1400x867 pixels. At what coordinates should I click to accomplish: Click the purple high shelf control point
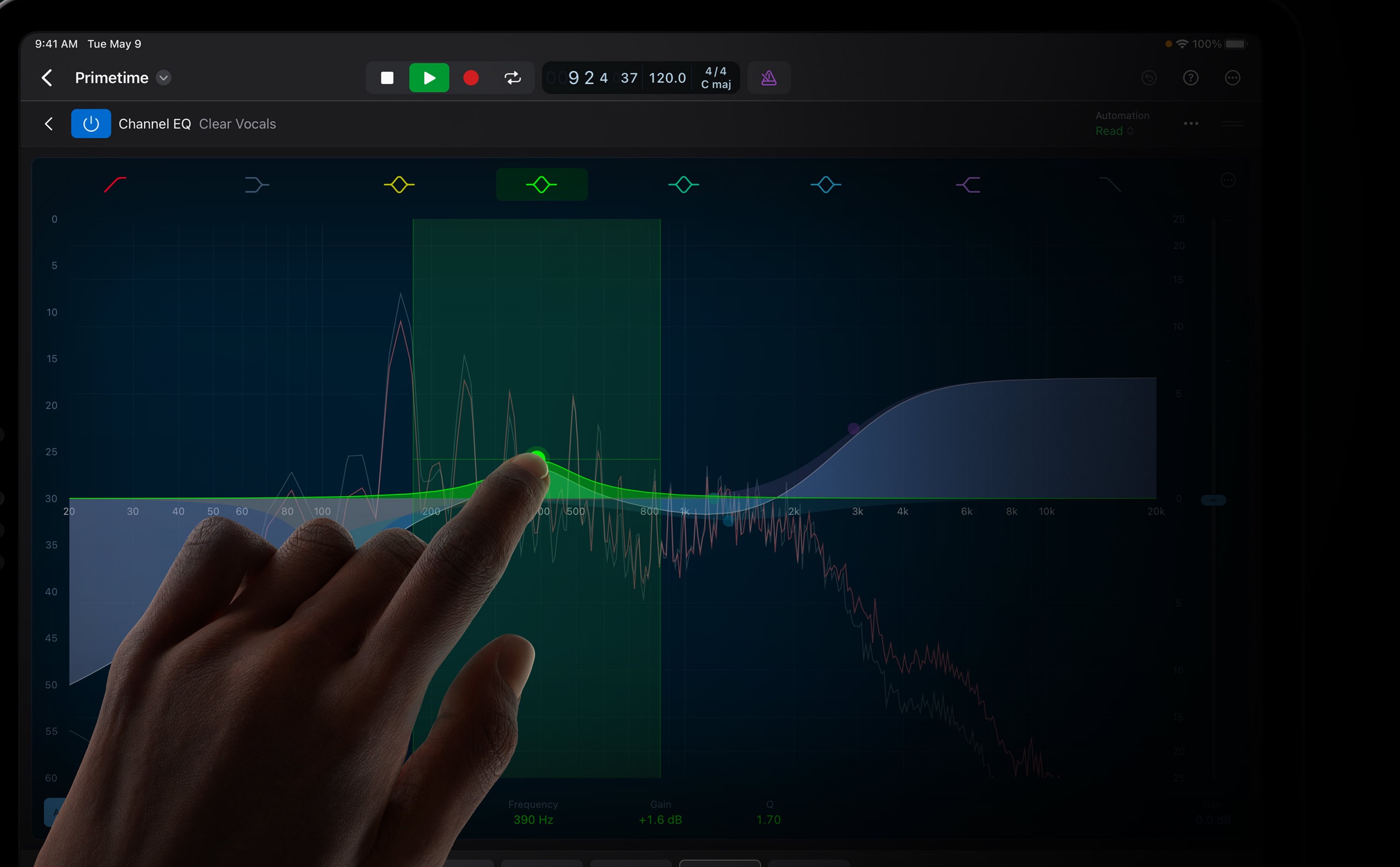(853, 429)
